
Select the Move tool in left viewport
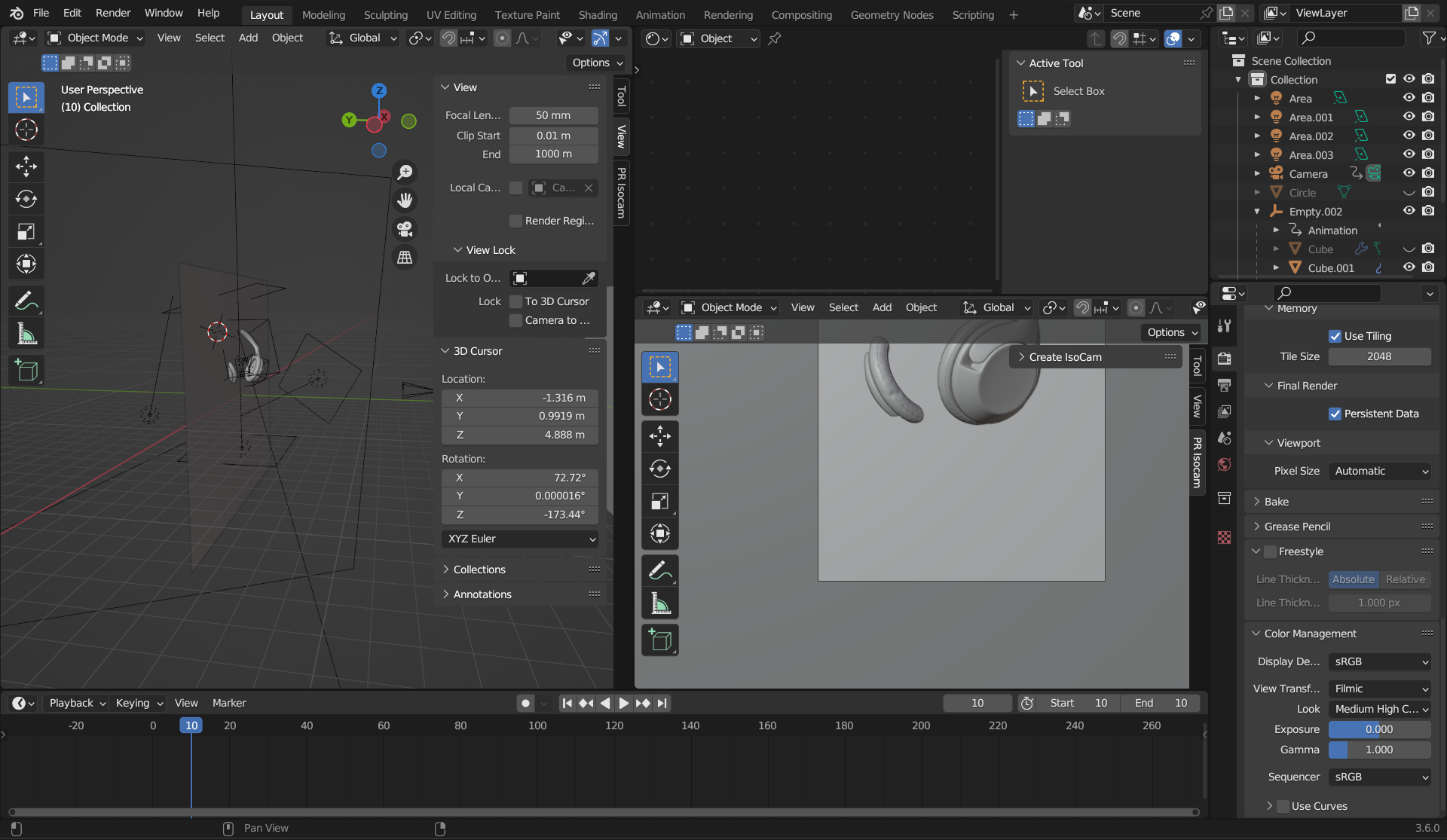26,166
